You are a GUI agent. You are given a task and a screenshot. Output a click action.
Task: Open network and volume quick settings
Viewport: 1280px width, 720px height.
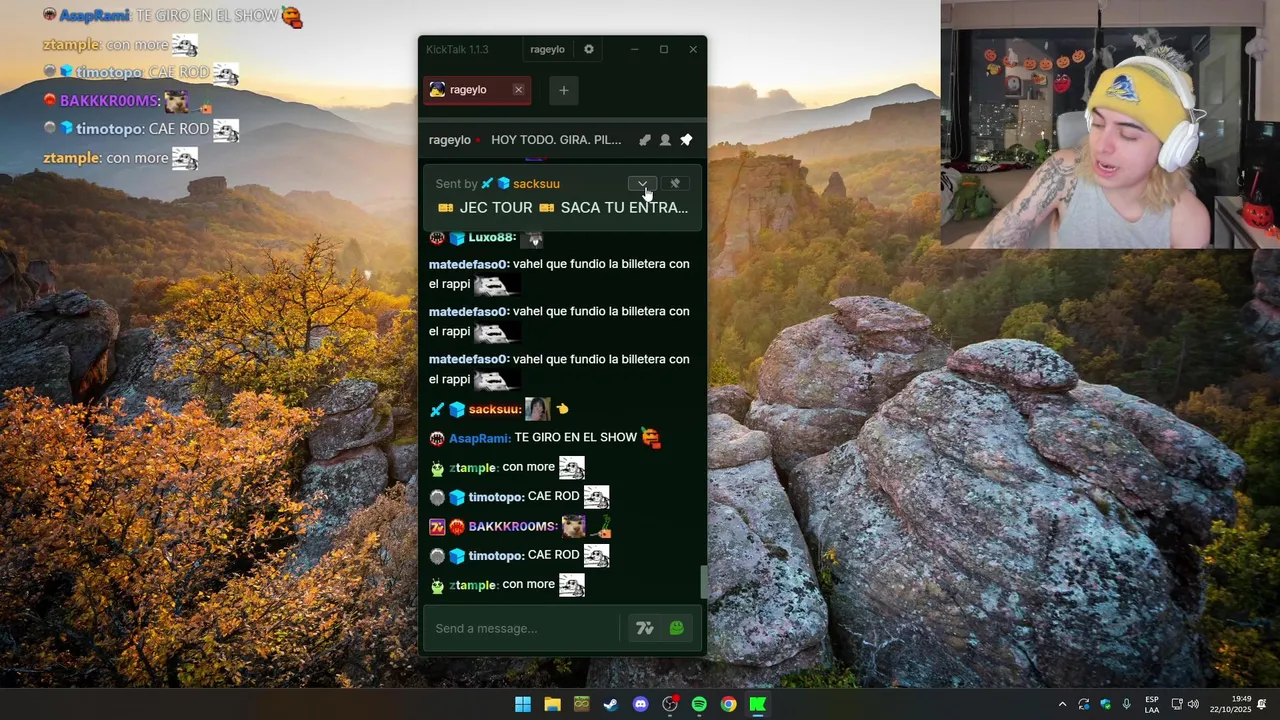(1185, 704)
